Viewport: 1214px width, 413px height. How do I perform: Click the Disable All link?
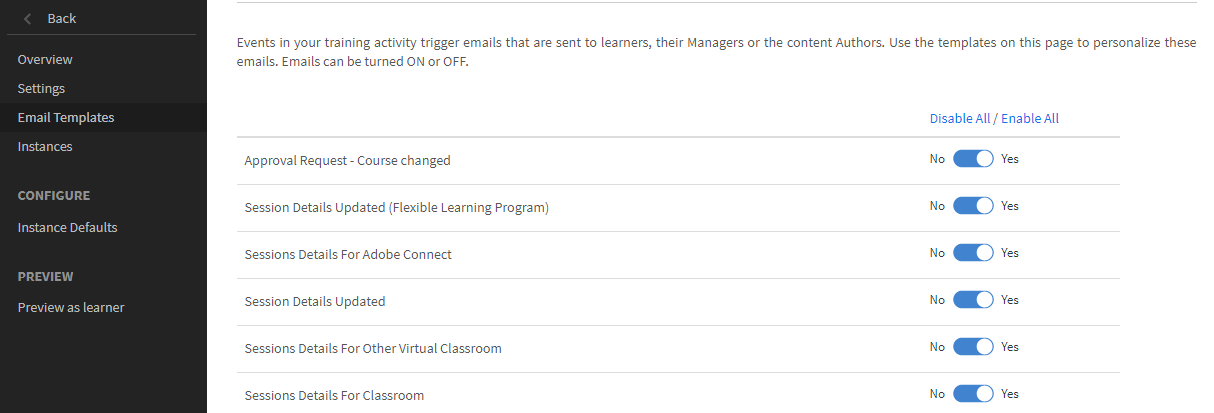pyautogui.click(x=959, y=118)
